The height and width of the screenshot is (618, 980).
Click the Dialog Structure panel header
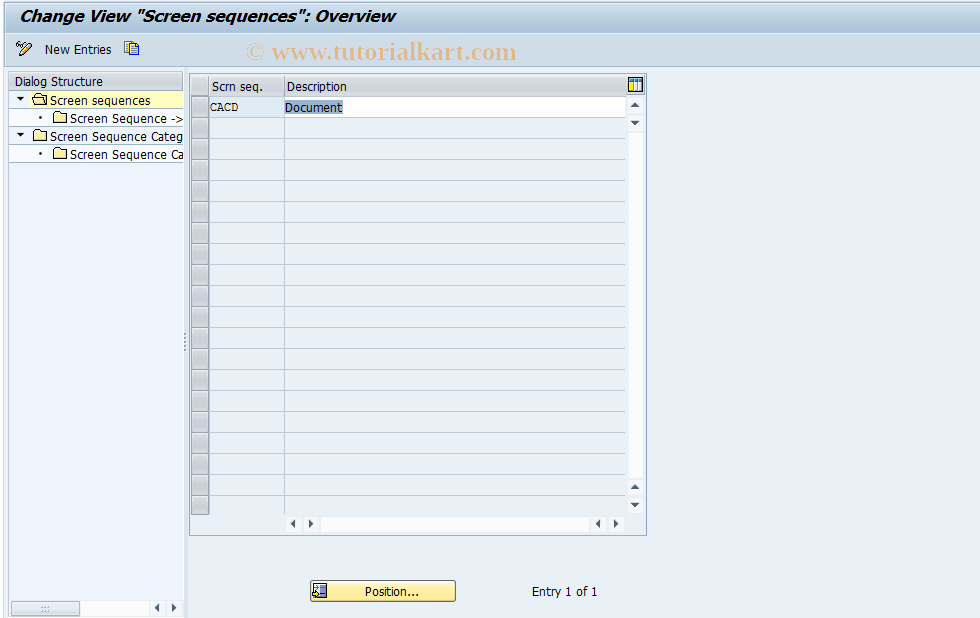pyautogui.click(x=96, y=81)
